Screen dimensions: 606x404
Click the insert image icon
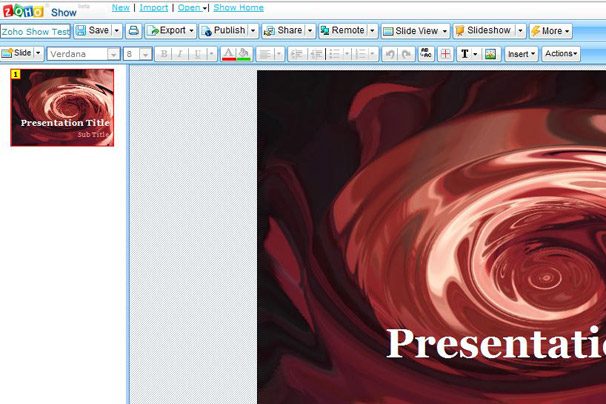coord(490,54)
